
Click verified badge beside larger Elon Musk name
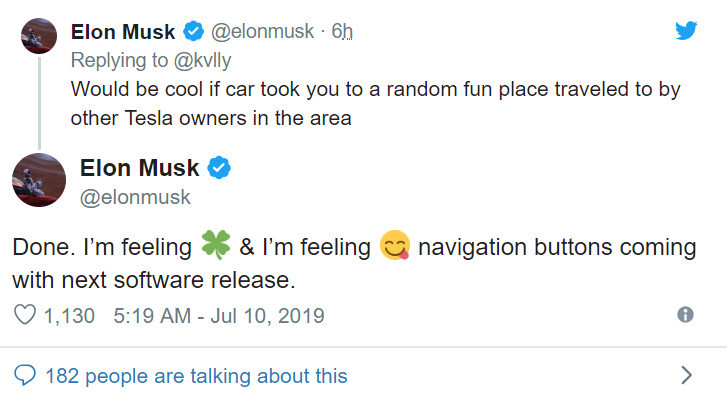(219, 168)
